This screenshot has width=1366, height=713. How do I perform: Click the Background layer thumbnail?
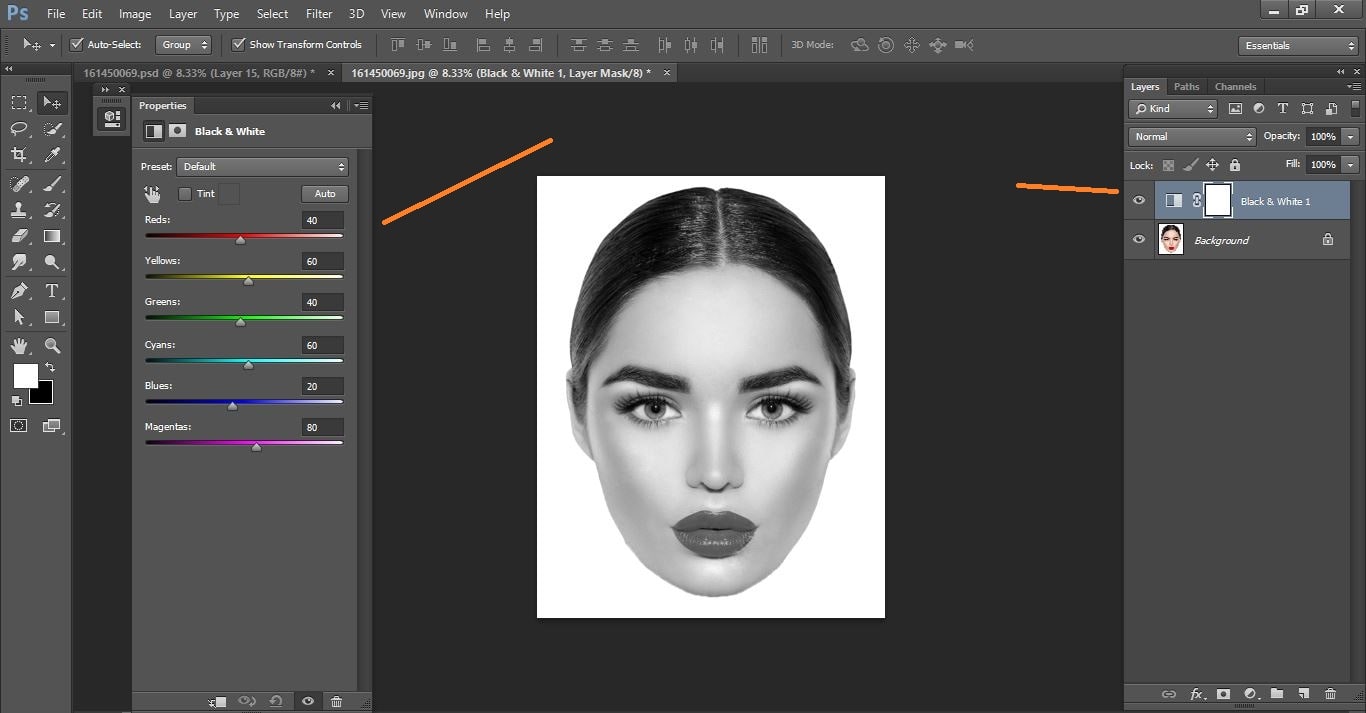1170,239
